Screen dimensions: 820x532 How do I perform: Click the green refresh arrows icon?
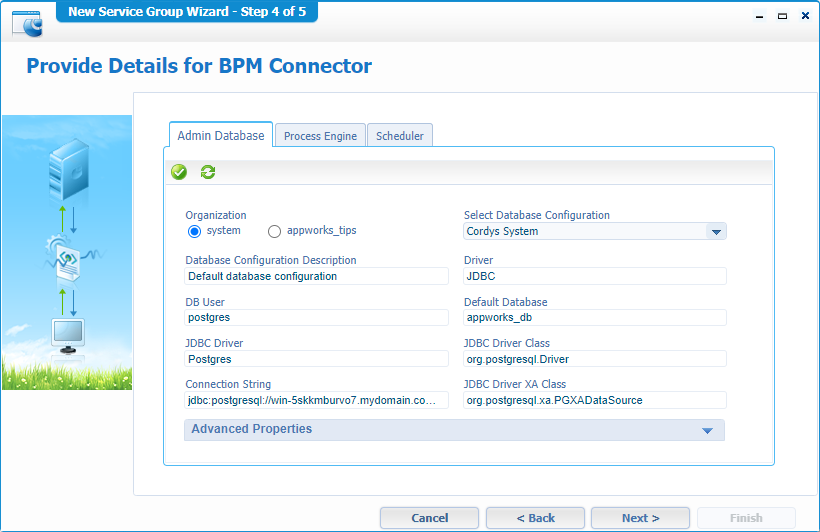click(208, 172)
